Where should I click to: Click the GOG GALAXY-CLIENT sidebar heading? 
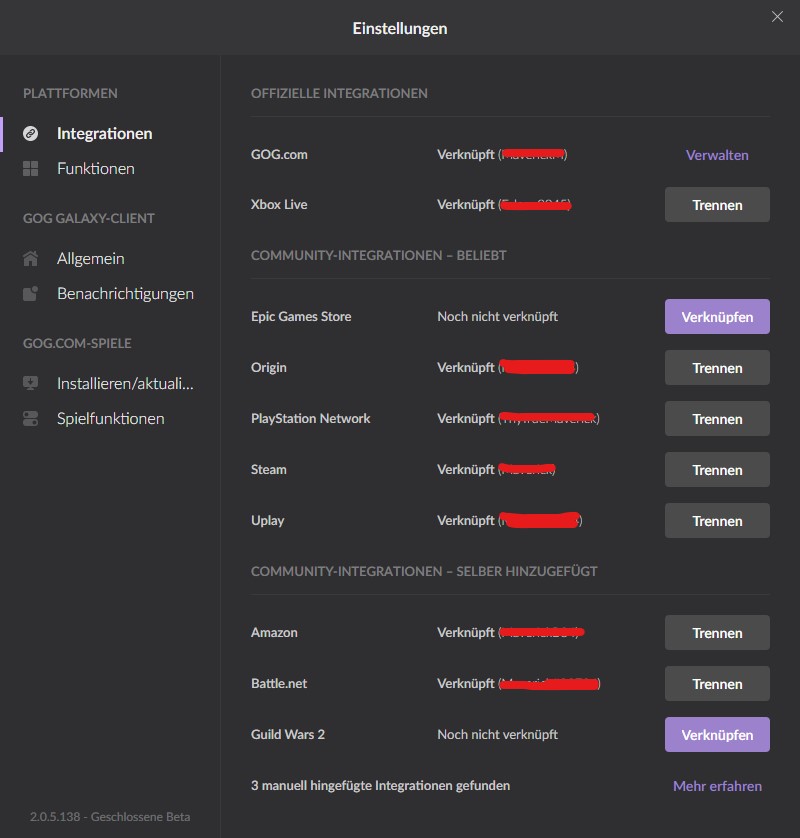pyautogui.click(x=89, y=219)
